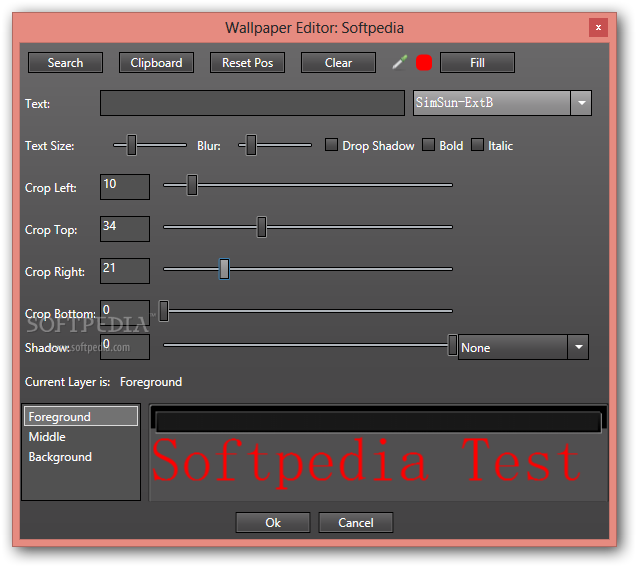The height and width of the screenshot is (567, 637).
Task: Click the Text Size slider handle
Action: 132,145
